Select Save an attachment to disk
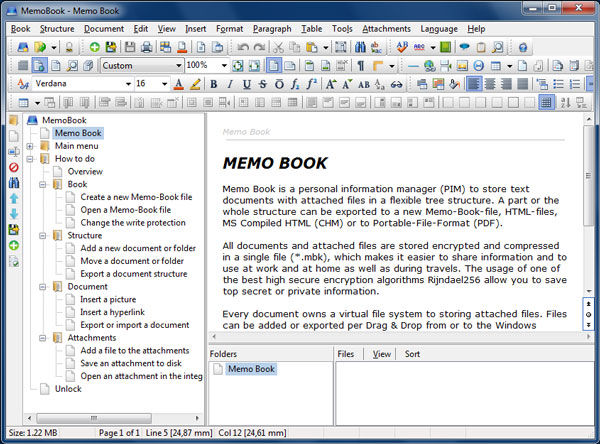 pyautogui.click(x=131, y=363)
